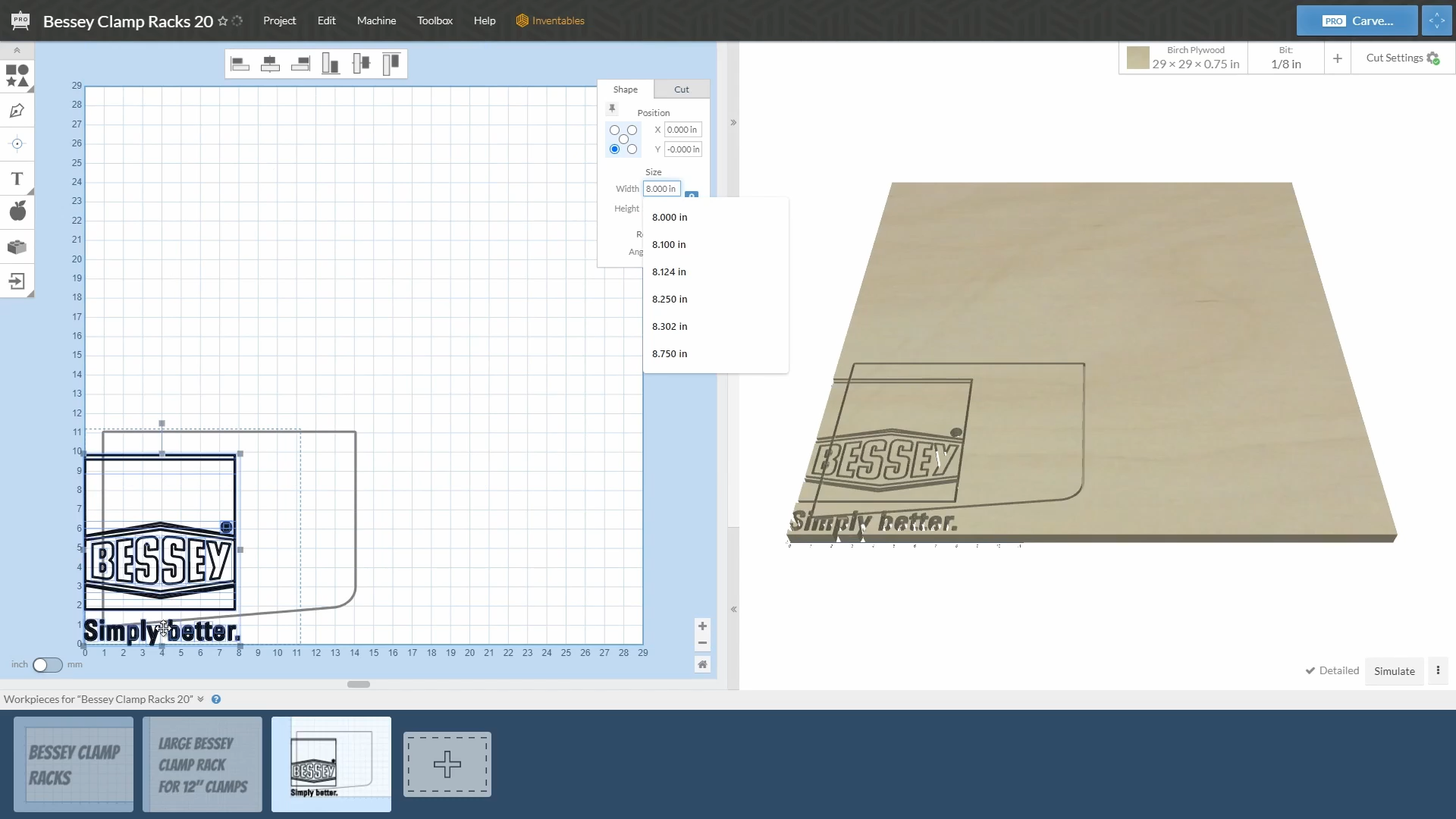
Task: Toggle units between inch and mm
Action: [47, 665]
